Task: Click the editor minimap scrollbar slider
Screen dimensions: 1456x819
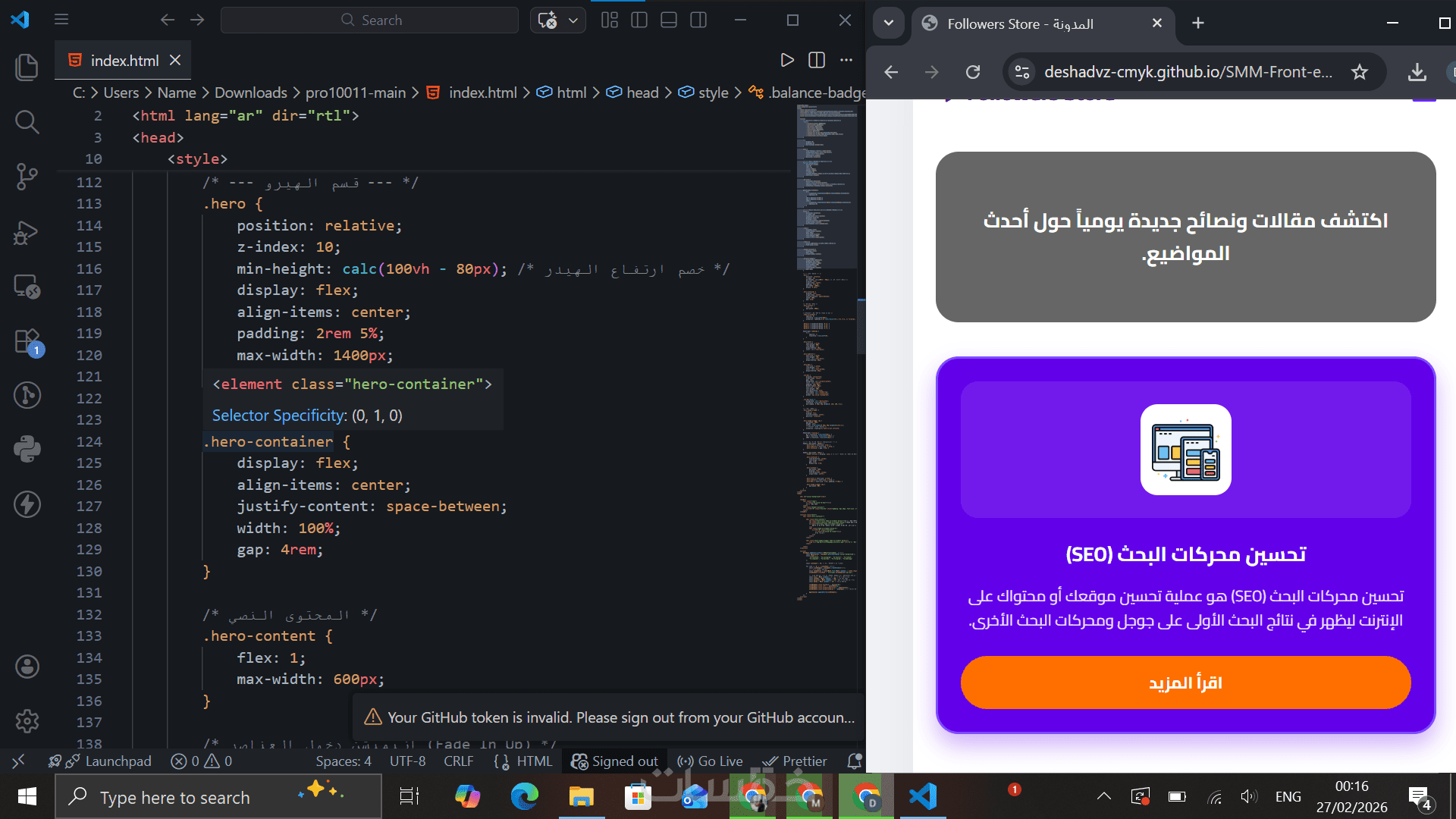Action: point(861,326)
